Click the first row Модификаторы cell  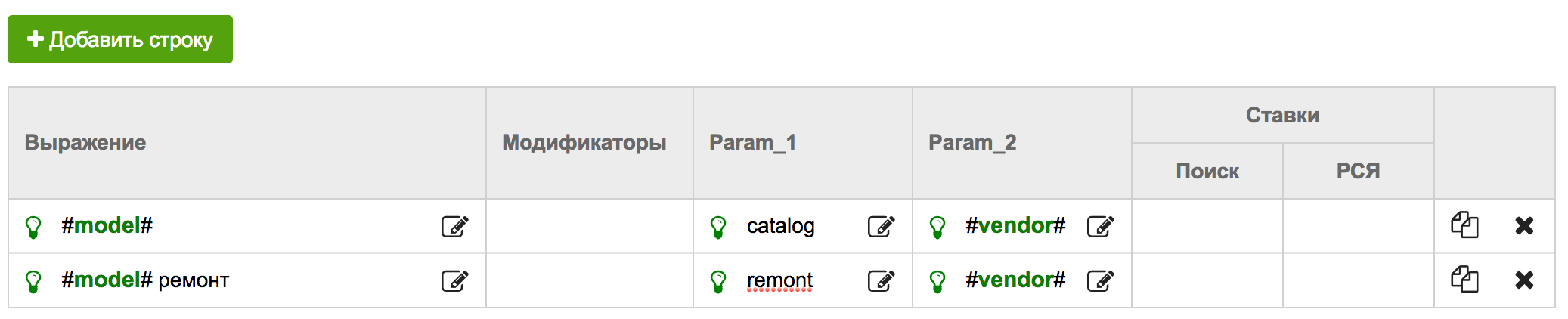coord(590,226)
